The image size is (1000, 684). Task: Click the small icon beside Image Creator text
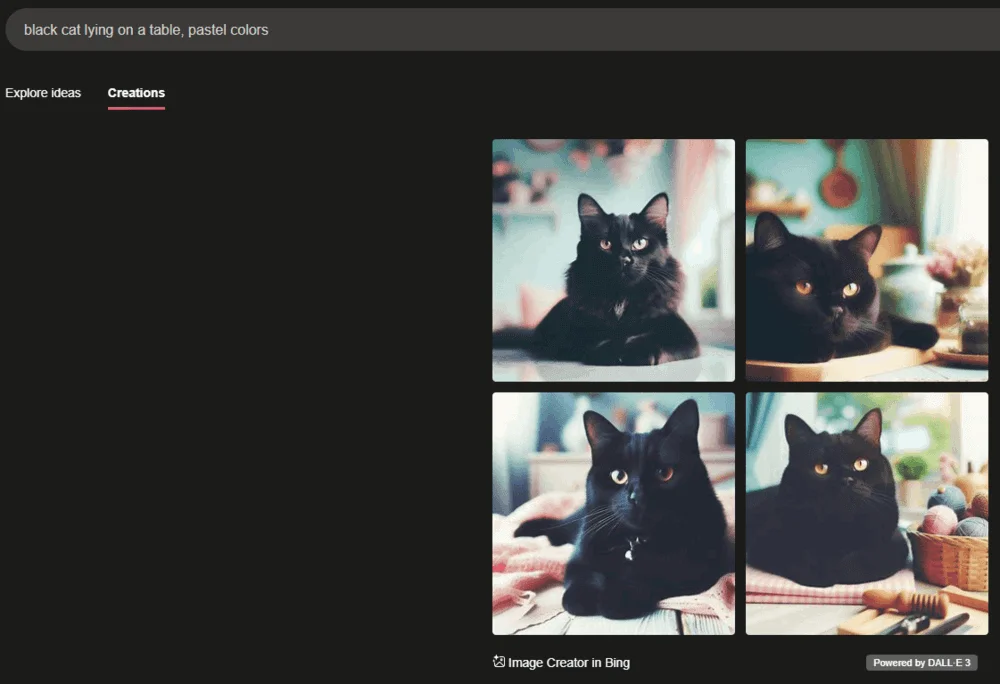coord(497,661)
